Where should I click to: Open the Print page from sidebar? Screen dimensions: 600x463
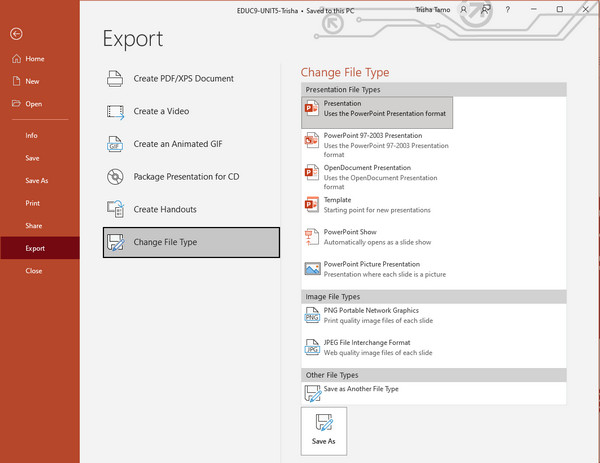pos(33,203)
